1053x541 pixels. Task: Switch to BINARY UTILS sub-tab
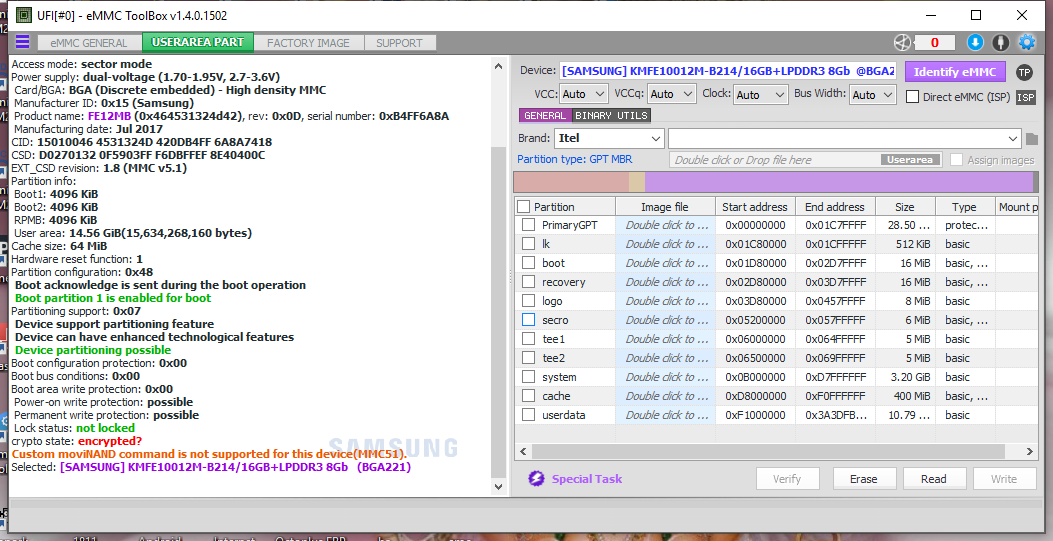coord(611,115)
